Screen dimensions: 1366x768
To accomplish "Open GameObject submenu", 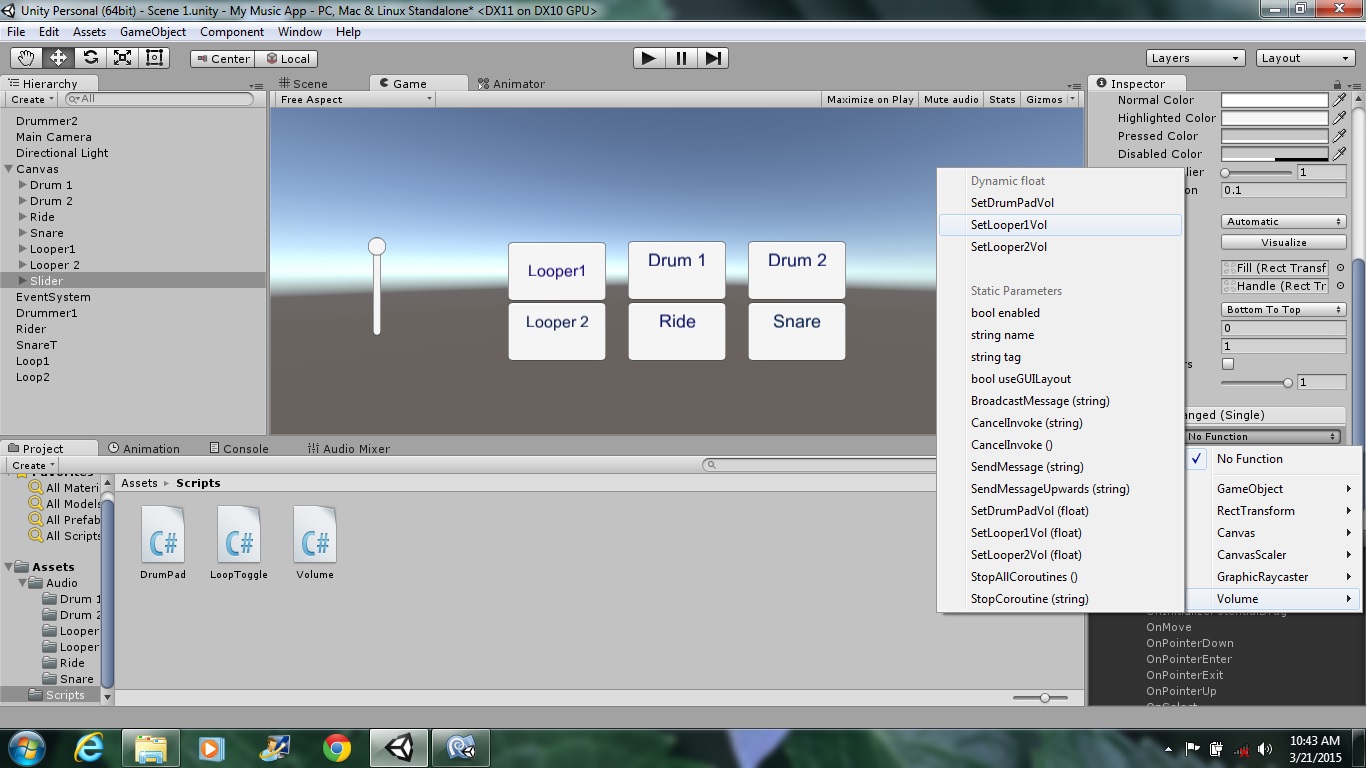I will point(1274,489).
